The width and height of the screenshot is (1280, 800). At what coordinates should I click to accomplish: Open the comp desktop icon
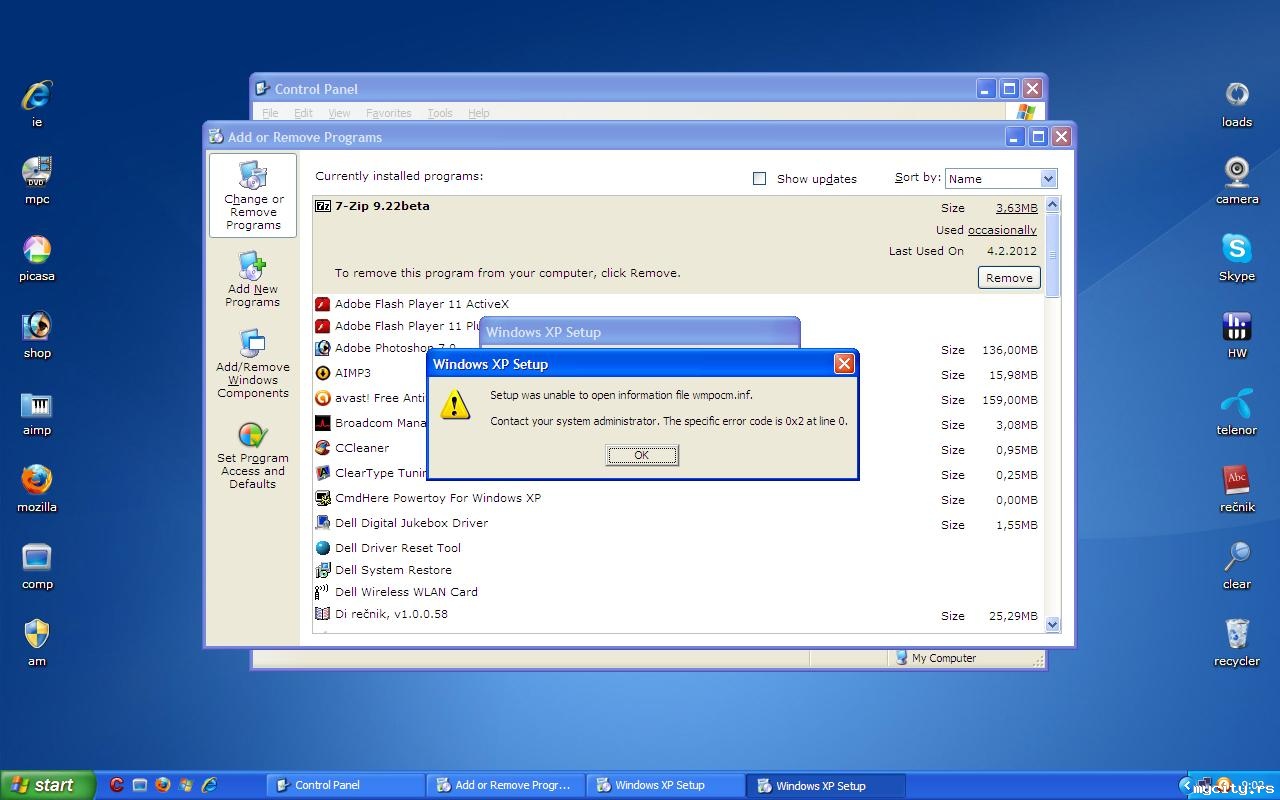[37, 558]
